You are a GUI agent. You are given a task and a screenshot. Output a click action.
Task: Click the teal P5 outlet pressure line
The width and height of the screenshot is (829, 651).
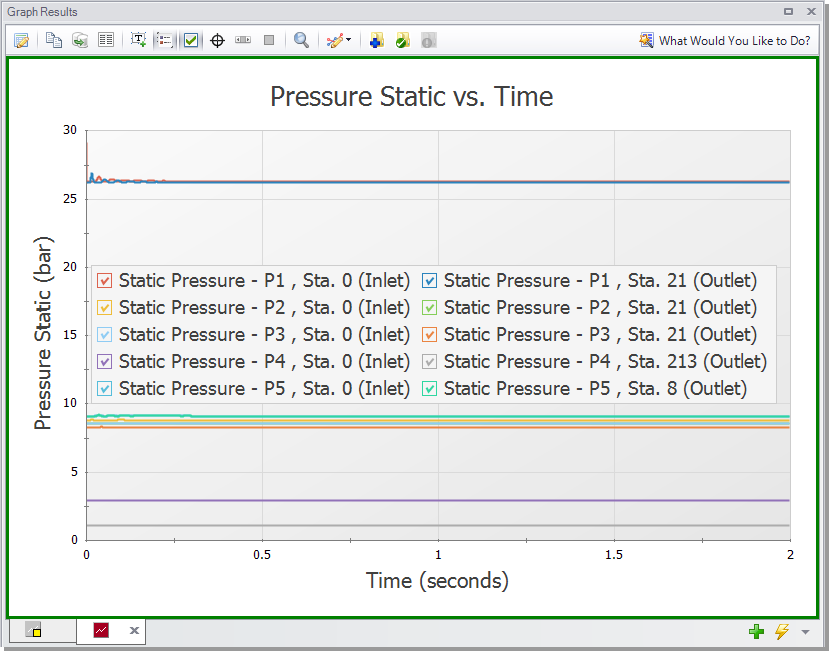pyautogui.click(x=438, y=417)
